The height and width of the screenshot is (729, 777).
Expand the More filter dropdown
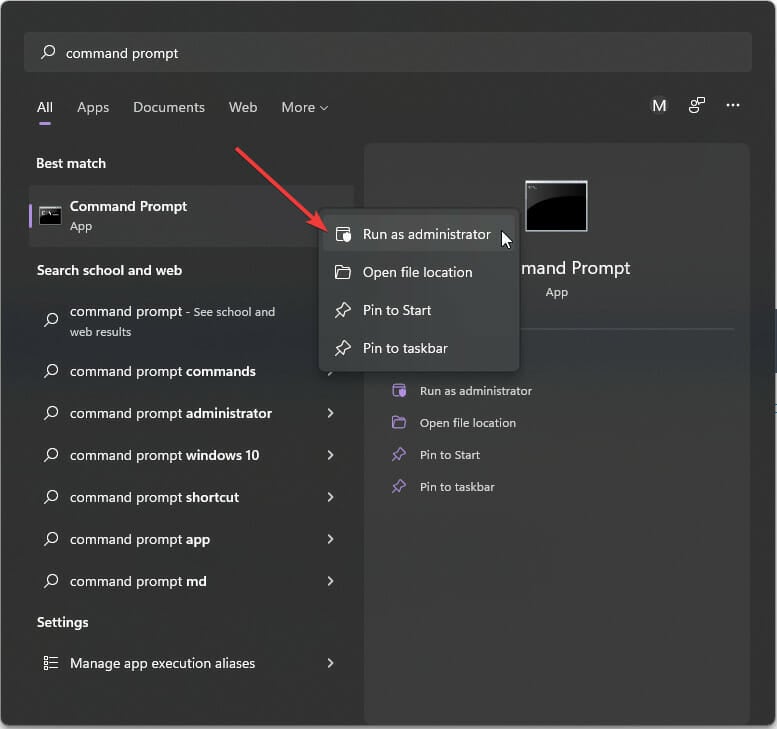coord(304,108)
